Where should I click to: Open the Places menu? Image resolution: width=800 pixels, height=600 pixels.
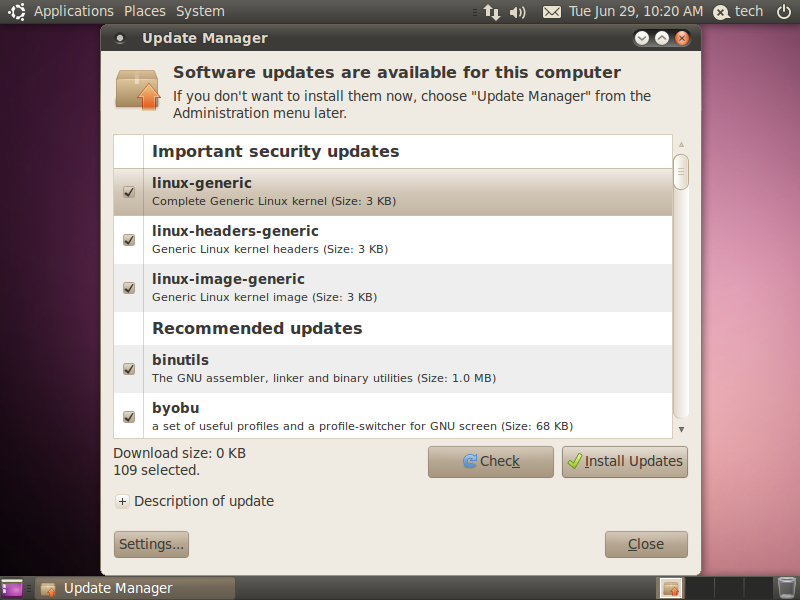145,11
